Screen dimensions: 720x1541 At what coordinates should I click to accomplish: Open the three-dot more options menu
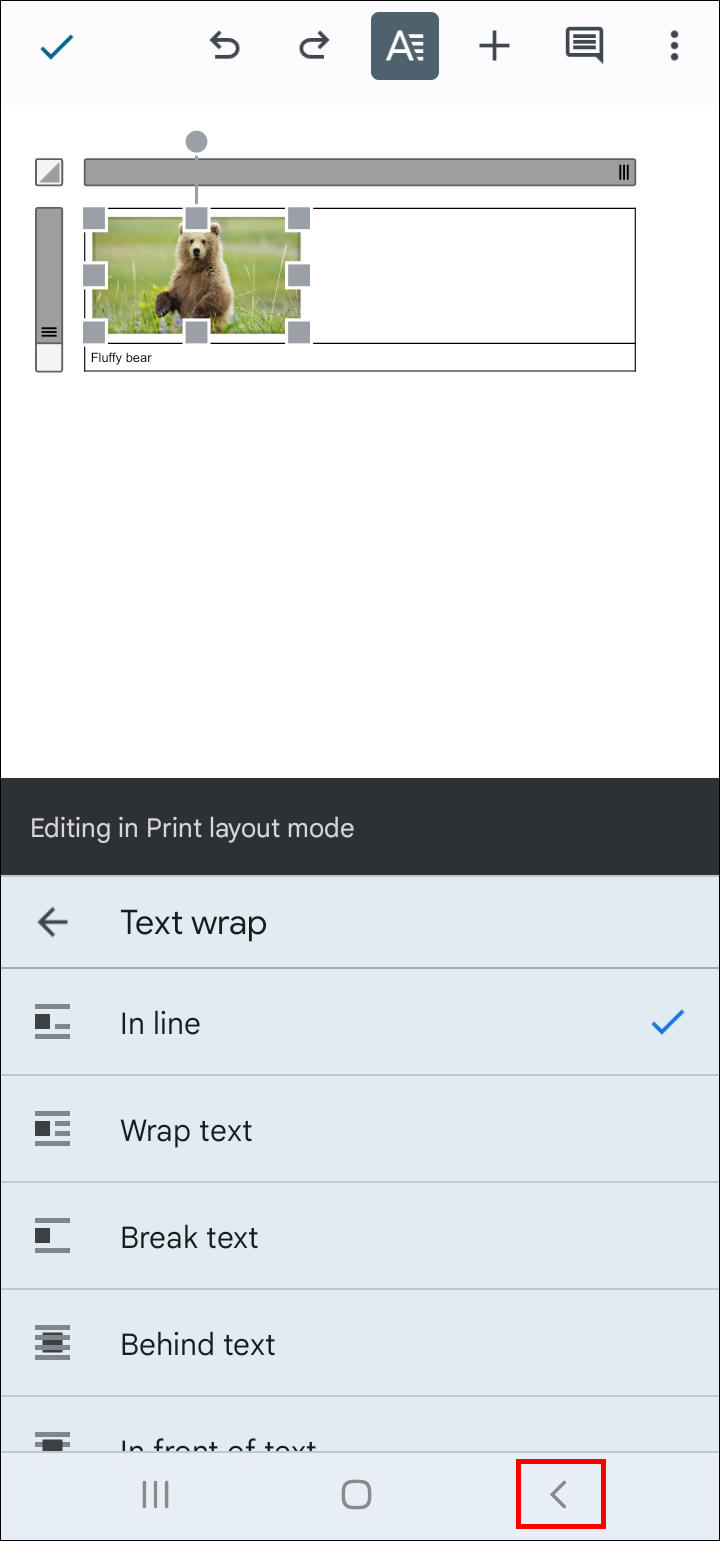[674, 46]
